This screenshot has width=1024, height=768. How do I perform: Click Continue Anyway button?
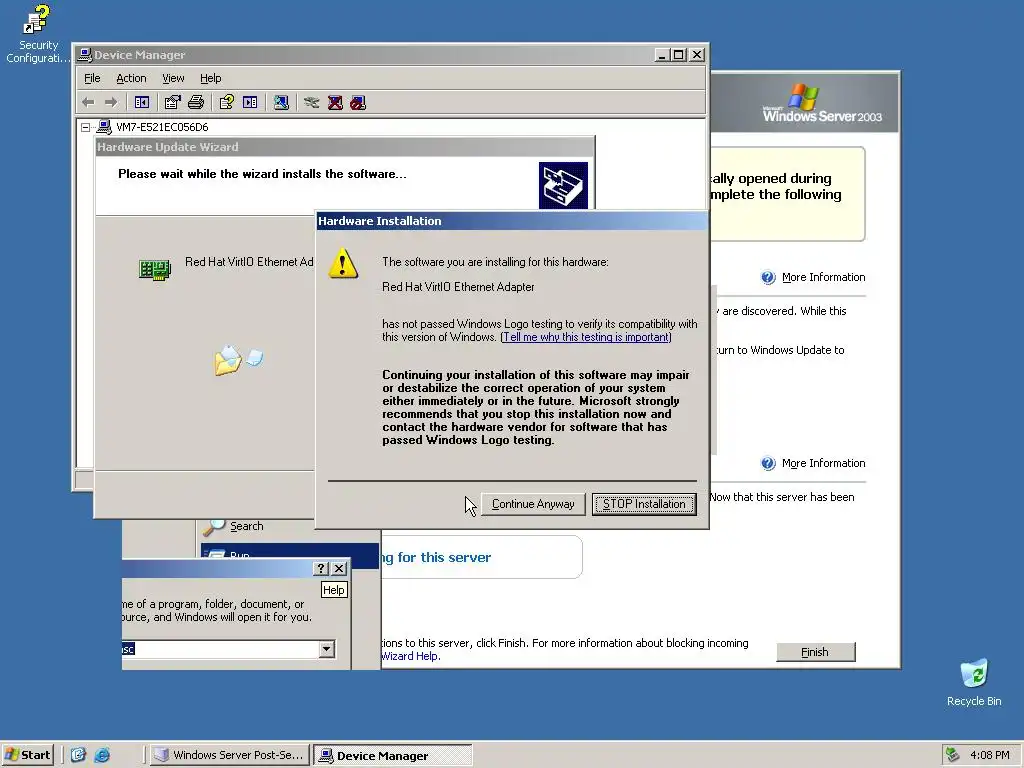tap(533, 504)
